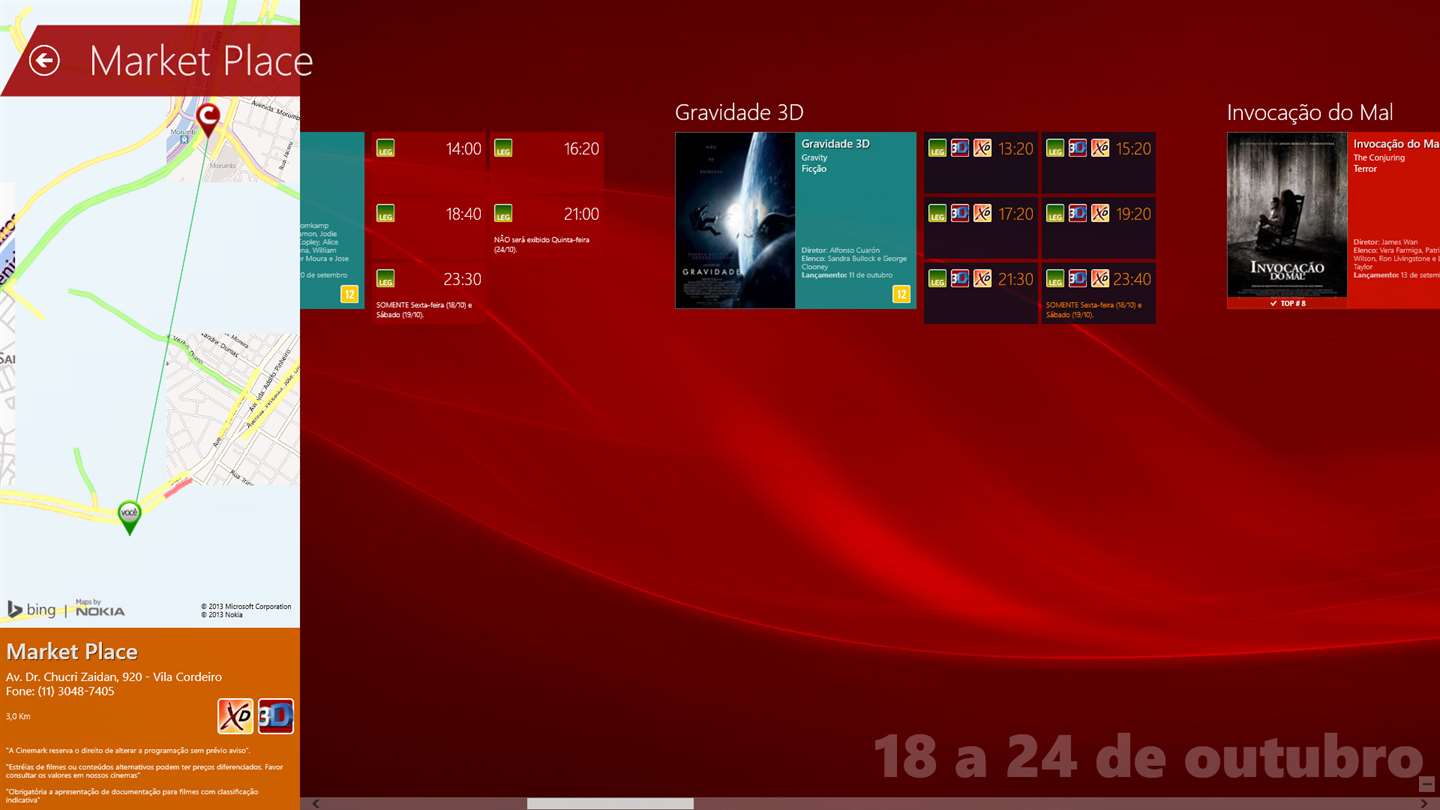Select the LEG icon on 14:00 showtime
The width and height of the screenshot is (1440, 810).
point(385,148)
